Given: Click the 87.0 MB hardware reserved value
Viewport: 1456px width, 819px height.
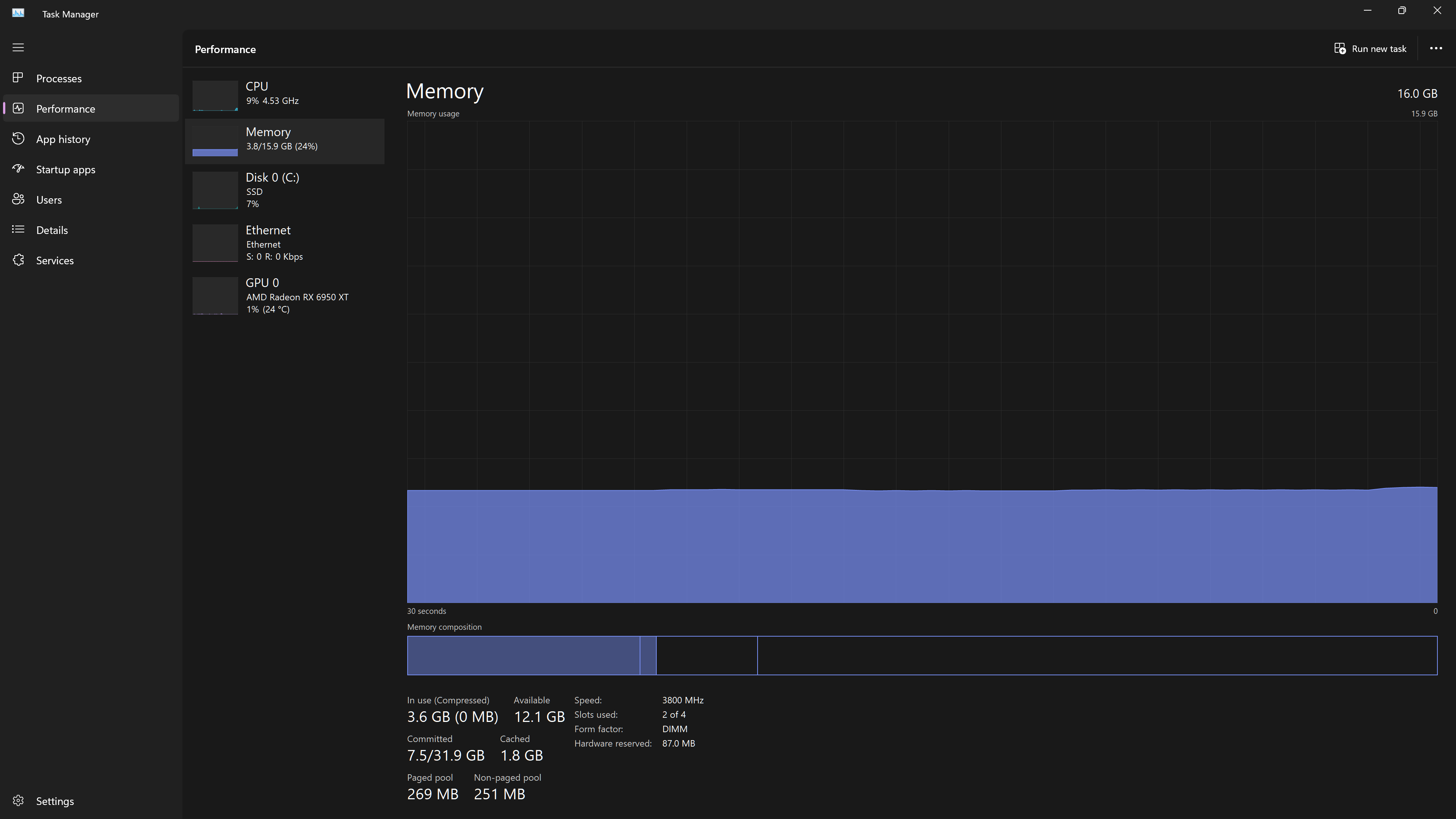Looking at the screenshot, I should coord(678,744).
